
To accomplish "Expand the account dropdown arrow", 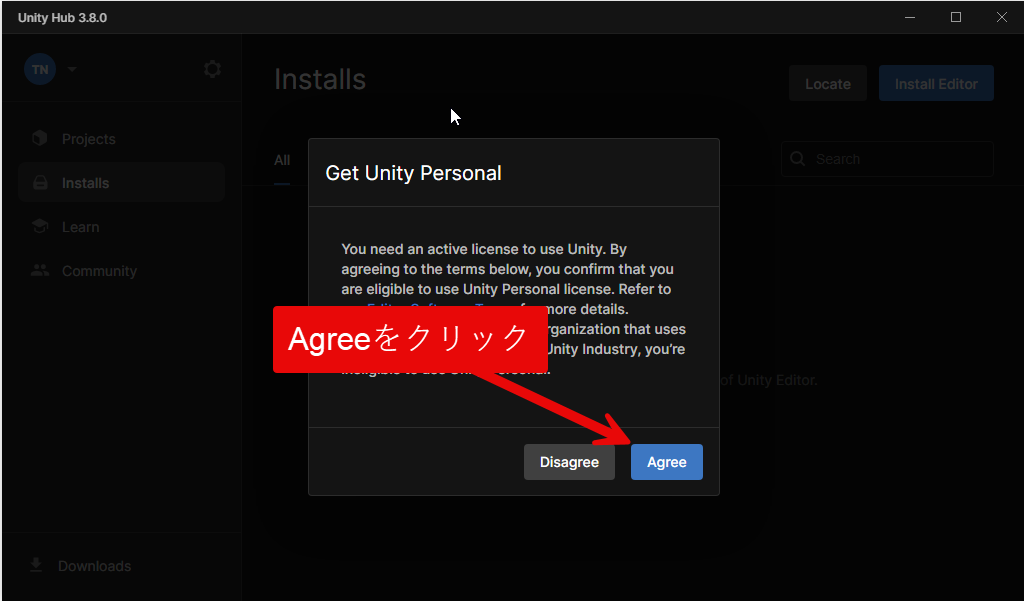I will click(72, 69).
